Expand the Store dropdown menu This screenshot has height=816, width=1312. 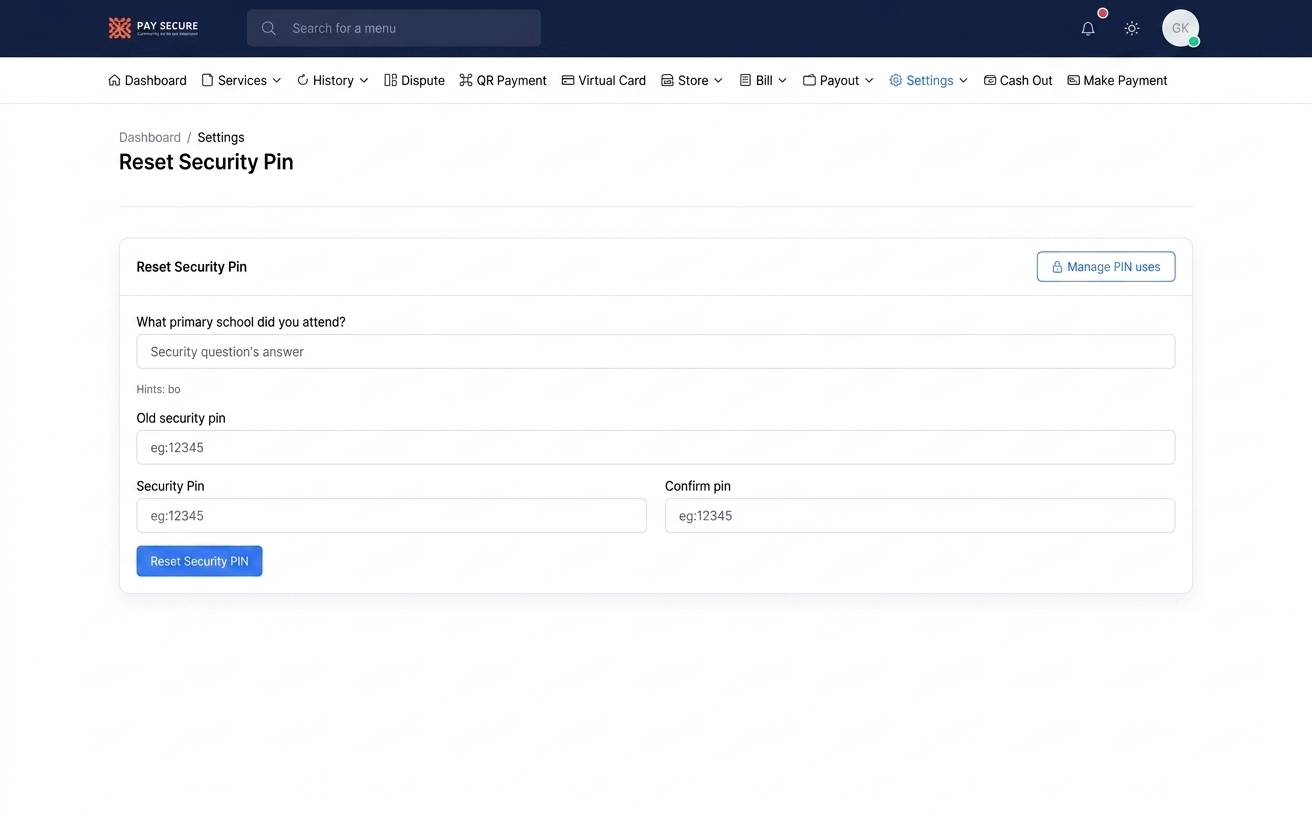point(692,80)
